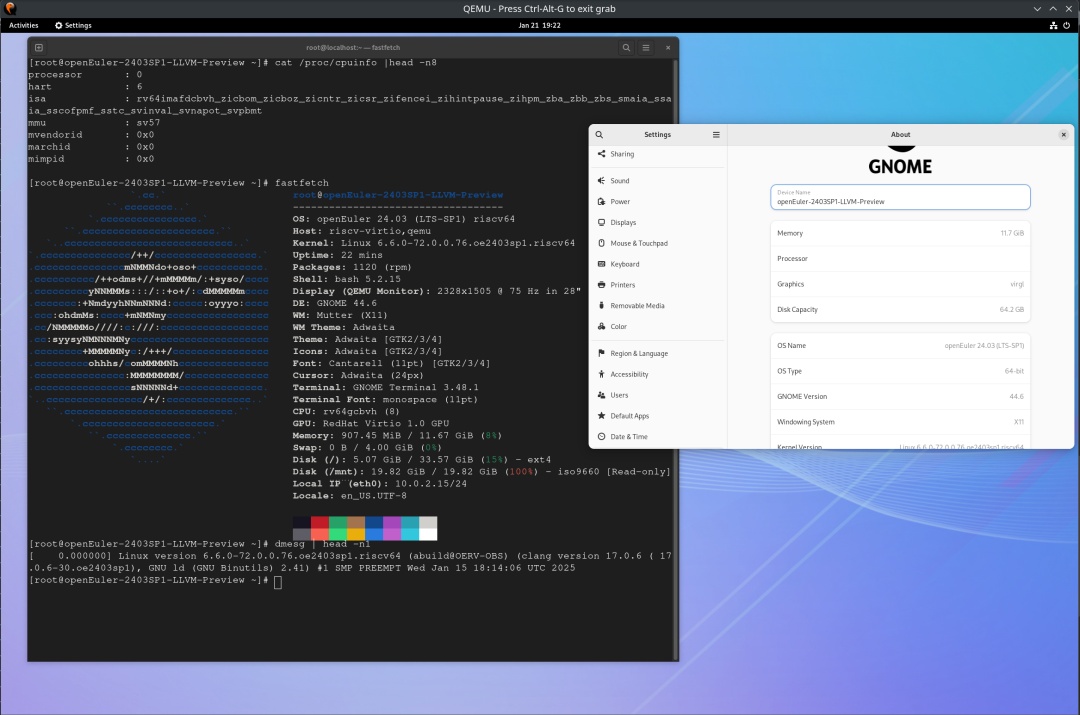Select Keyboard in the Settings sidebar
1080x715 pixels.
coord(624,265)
